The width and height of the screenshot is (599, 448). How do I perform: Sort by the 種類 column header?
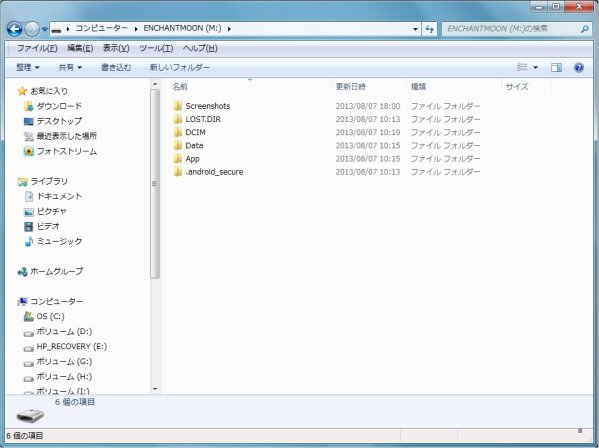coord(418,87)
